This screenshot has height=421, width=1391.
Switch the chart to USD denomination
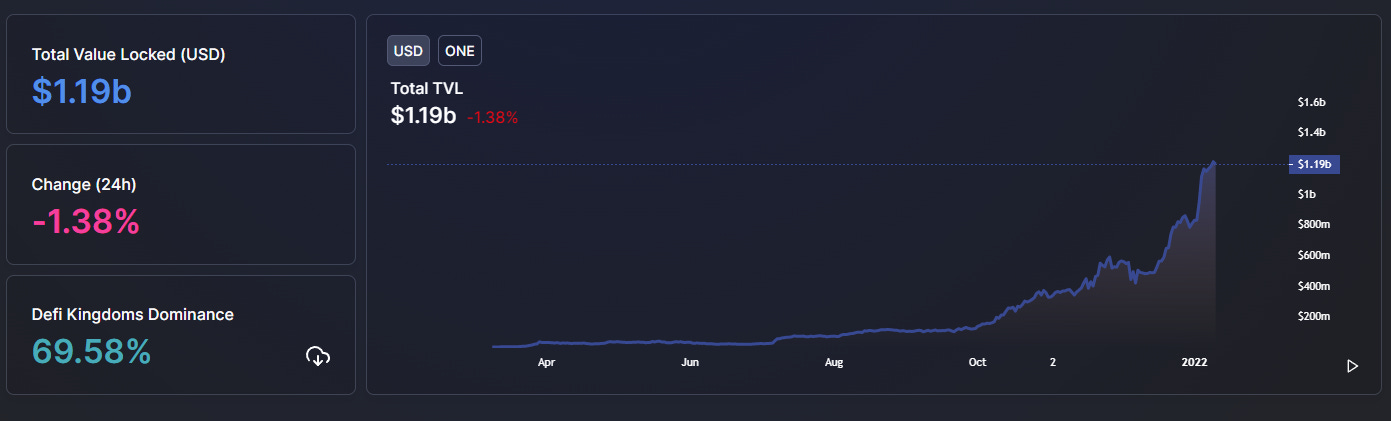408,50
